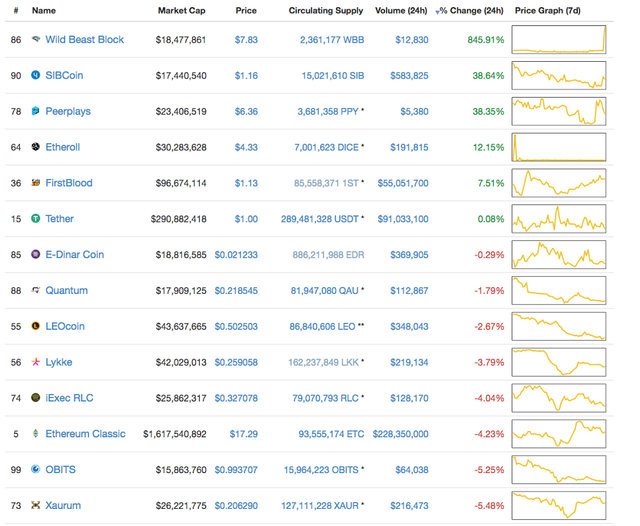Viewport: 640px width, 526px height.
Task: Click the OBITS logo icon
Action: pyautogui.click(x=36, y=469)
